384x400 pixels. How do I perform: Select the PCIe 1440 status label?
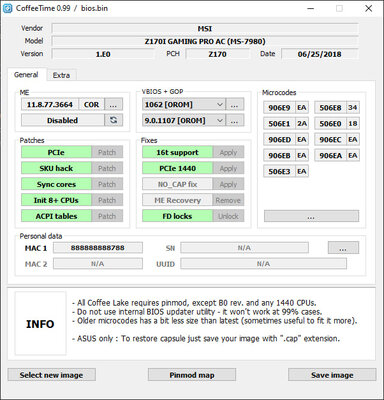pos(177,168)
